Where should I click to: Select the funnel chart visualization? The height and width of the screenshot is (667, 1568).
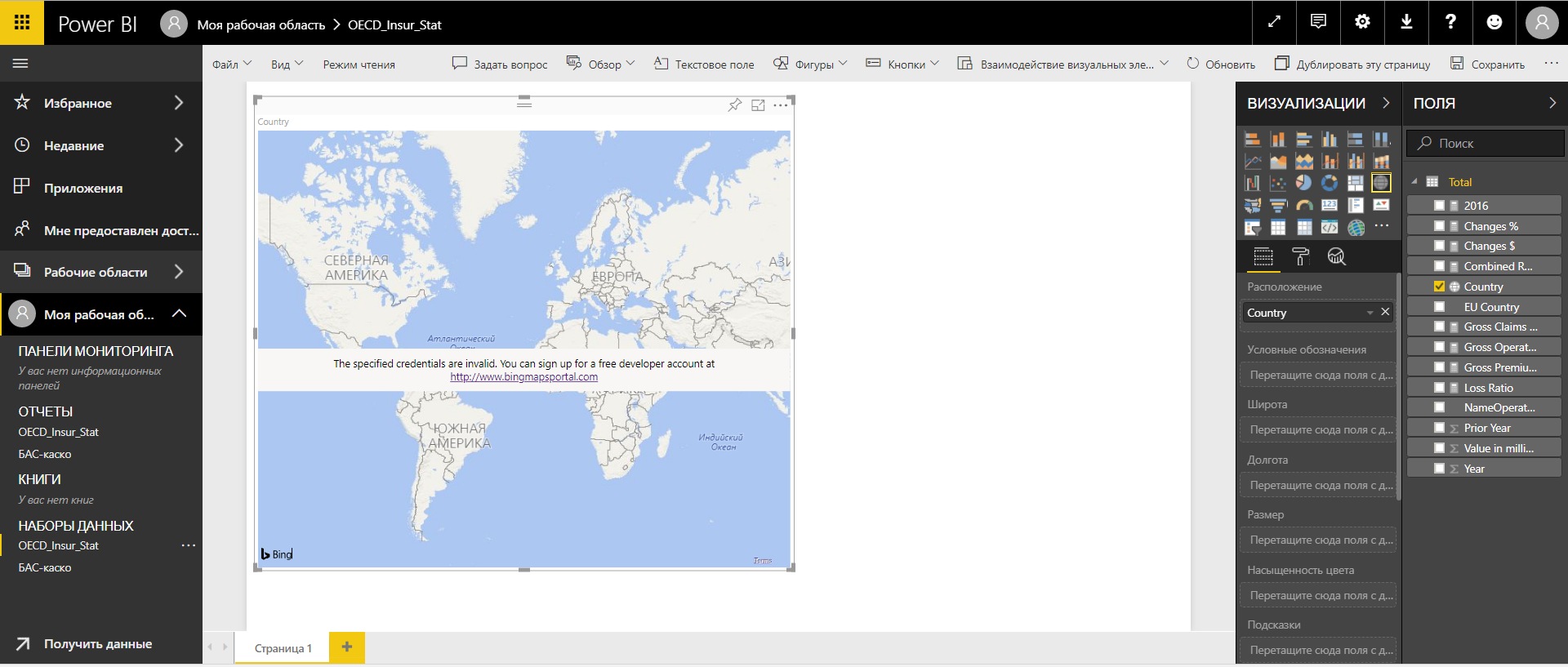coord(1278,205)
